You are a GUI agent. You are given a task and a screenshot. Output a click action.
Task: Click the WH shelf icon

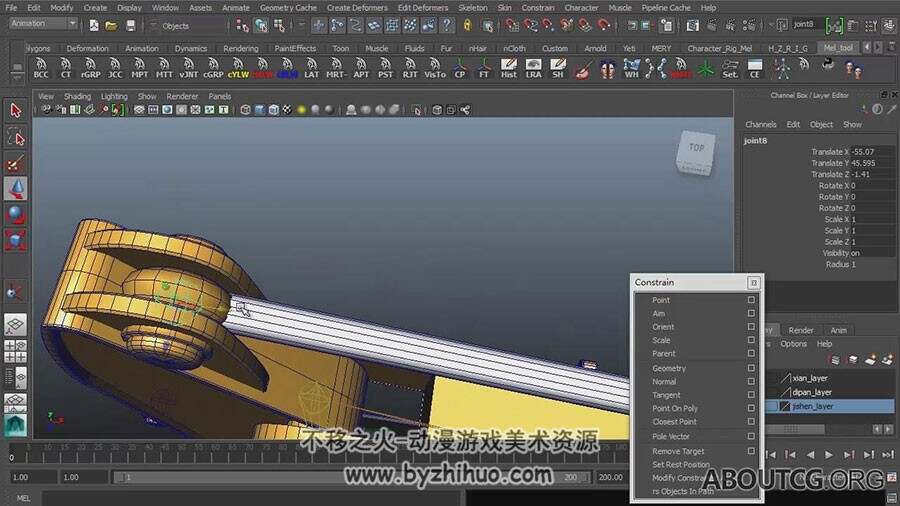tap(631, 68)
